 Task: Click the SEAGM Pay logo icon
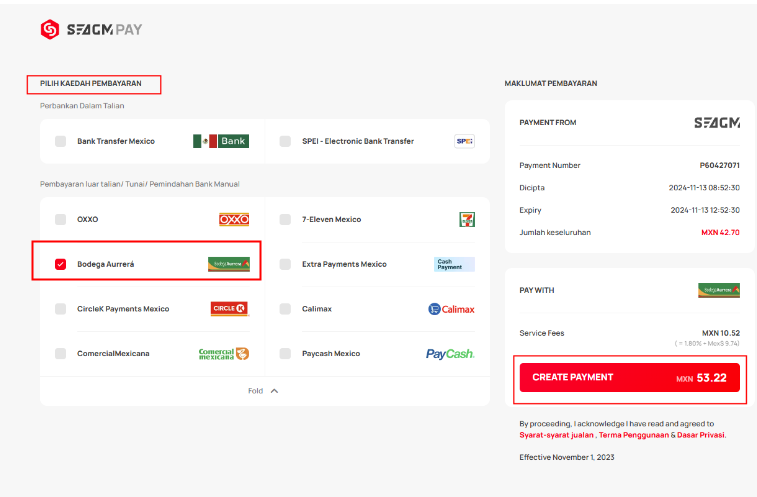coord(50,29)
